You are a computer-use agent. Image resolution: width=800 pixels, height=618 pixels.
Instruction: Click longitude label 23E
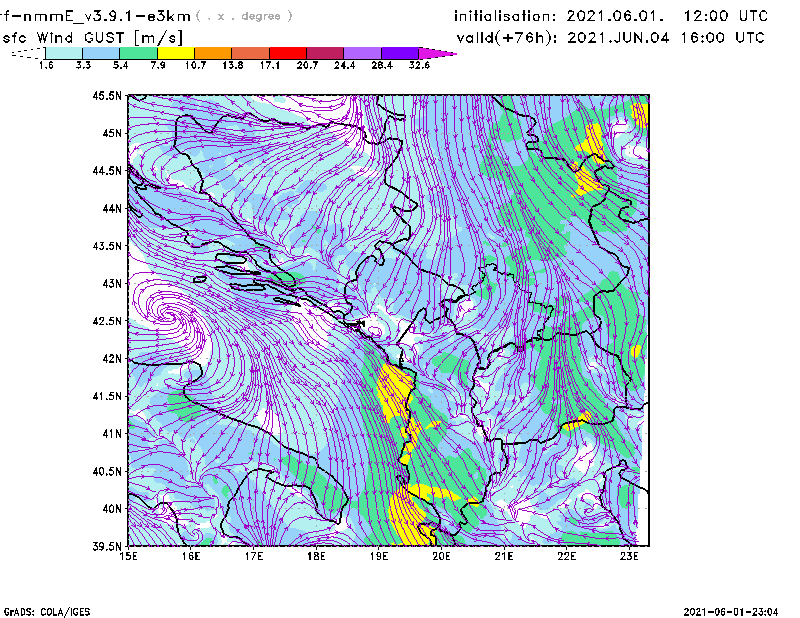(x=629, y=556)
